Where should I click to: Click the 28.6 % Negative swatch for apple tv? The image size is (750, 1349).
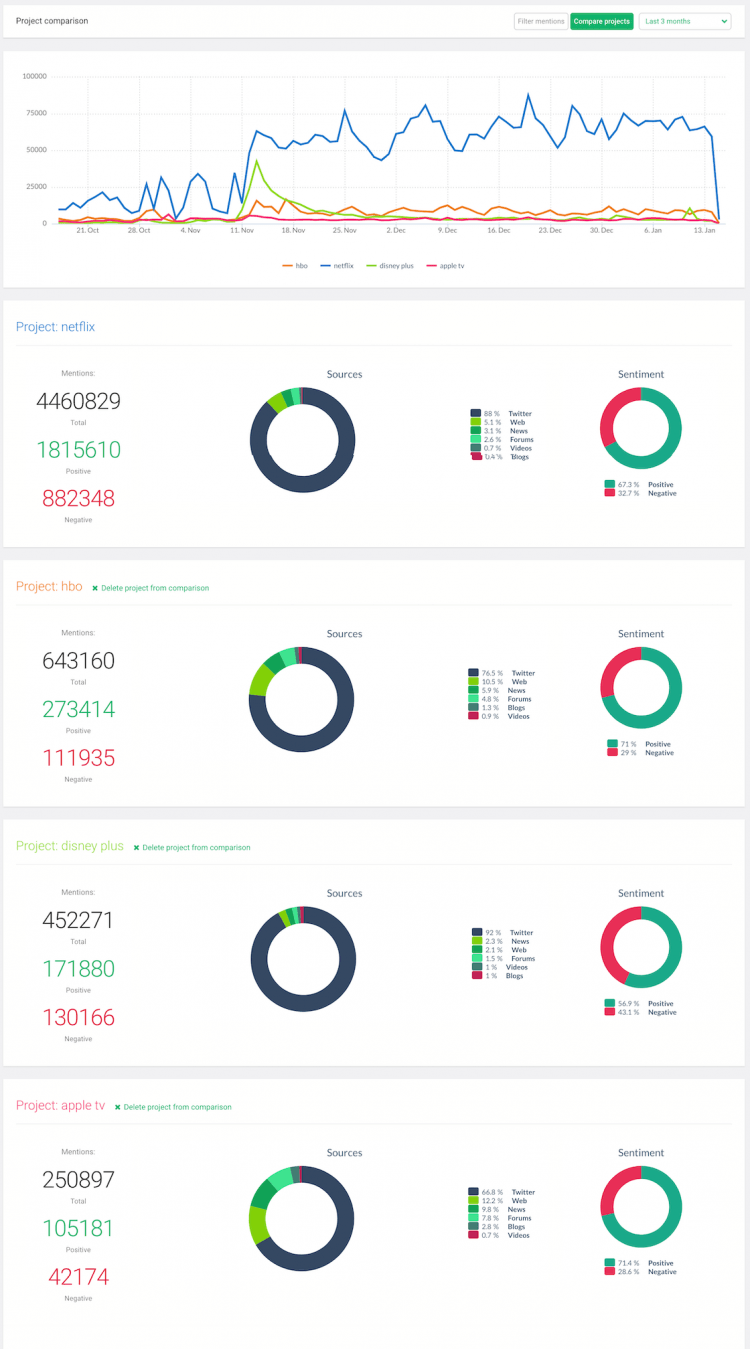tap(609, 1272)
